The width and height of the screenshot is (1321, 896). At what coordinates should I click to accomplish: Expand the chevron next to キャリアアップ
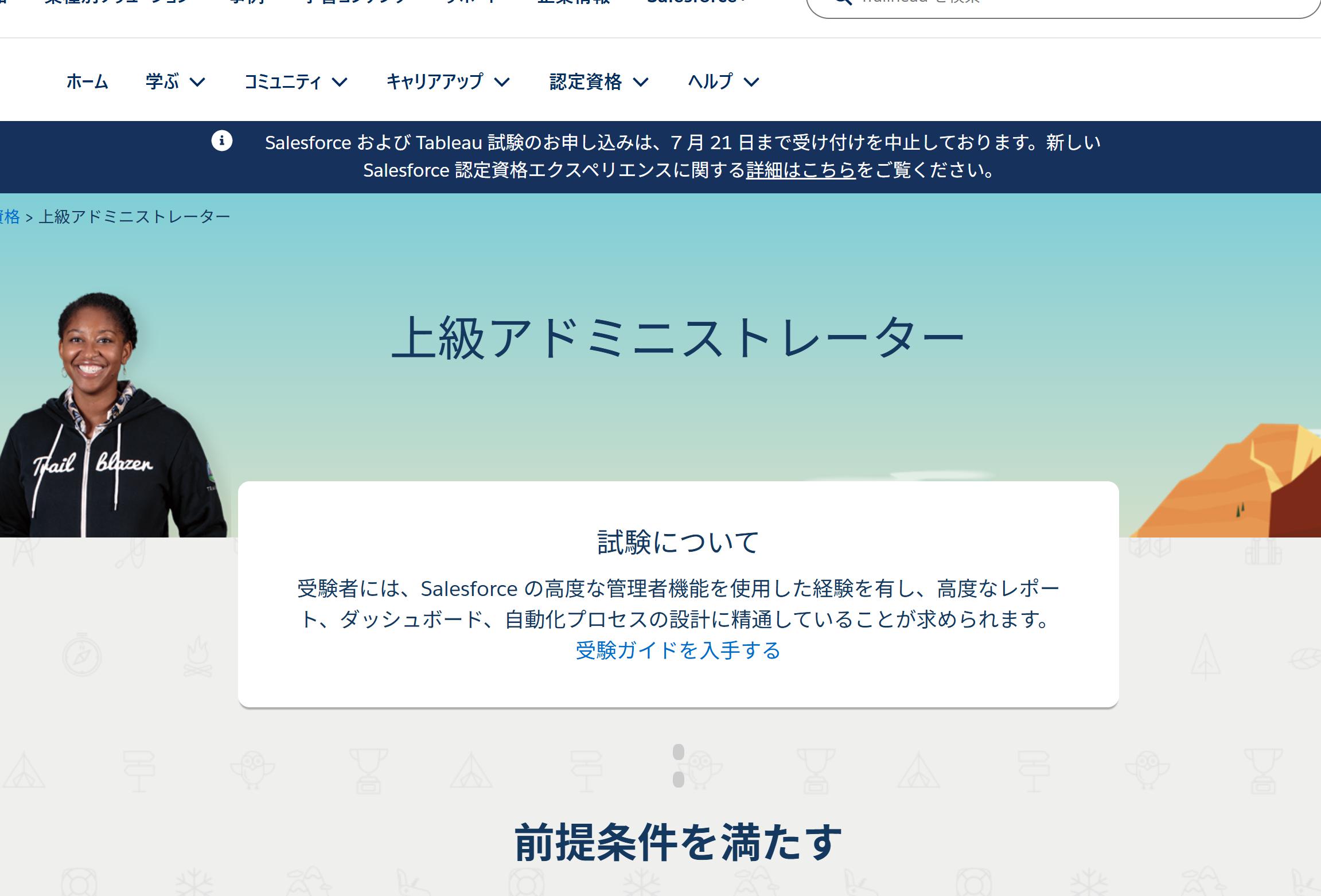[x=502, y=83]
